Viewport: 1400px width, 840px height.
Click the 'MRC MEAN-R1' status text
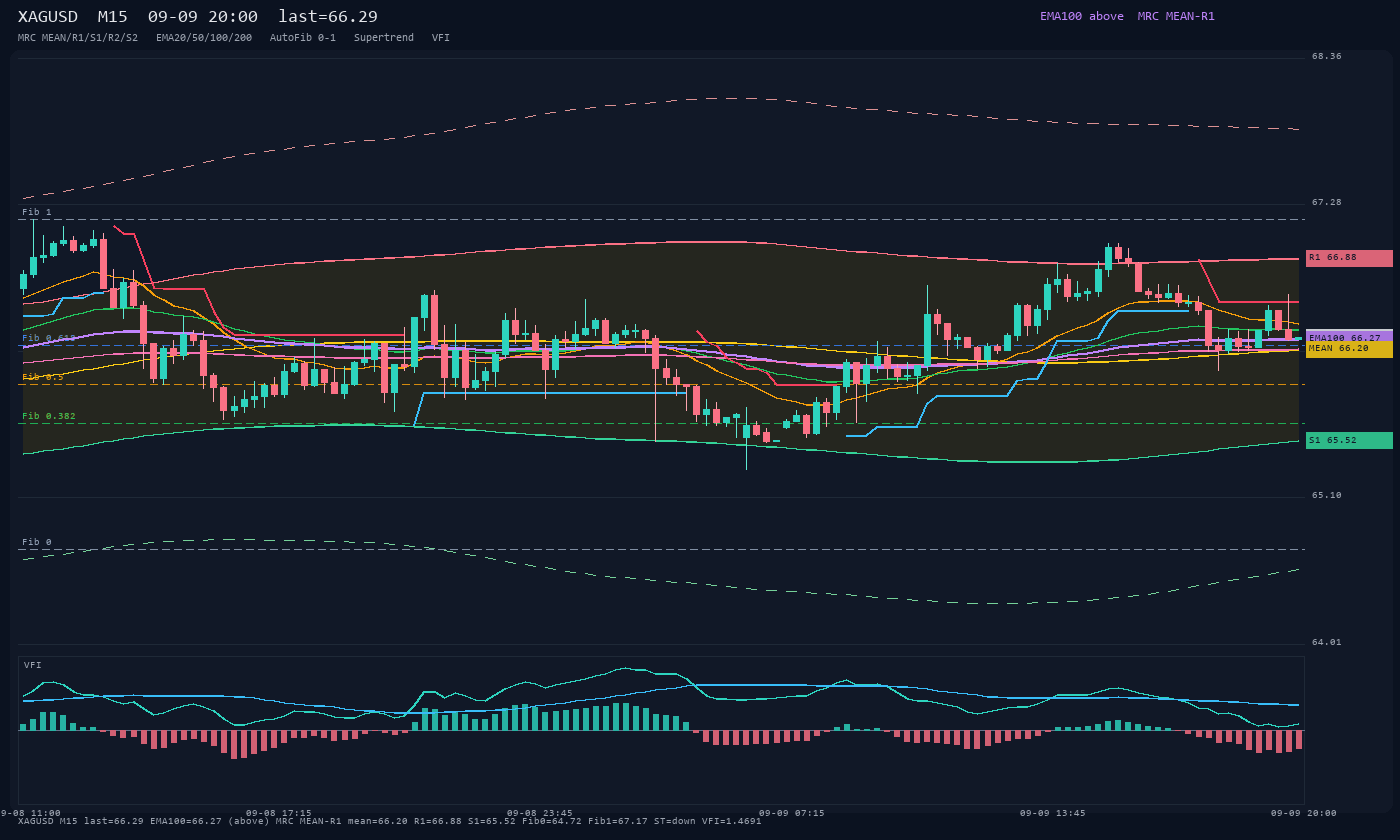pos(1176,16)
